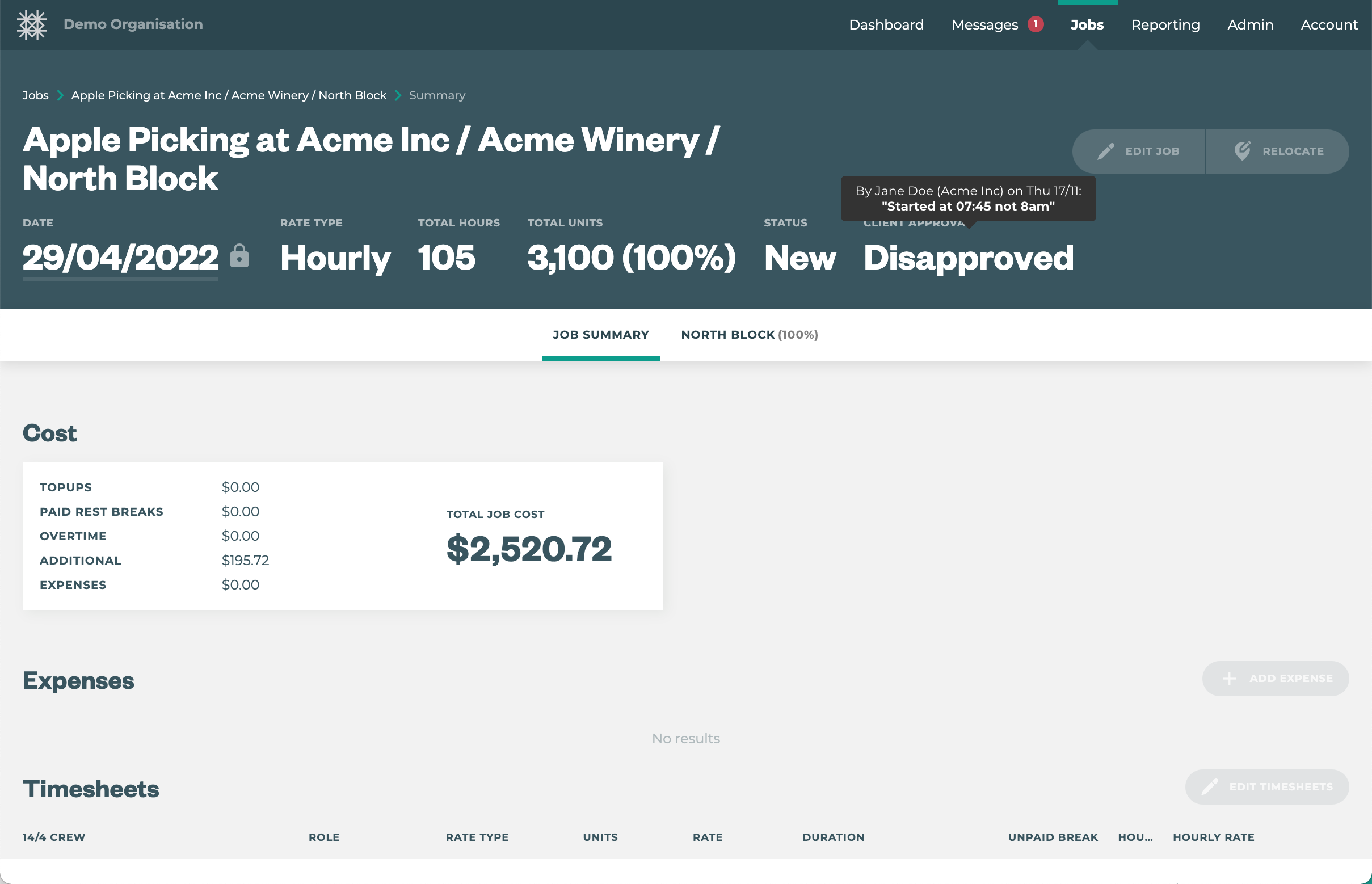Image resolution: width=1372 pixels, height=884 pixels.
Task: Click the Jobs breadcrumb link
Action: pyautogui.click(x=35, y=95)
